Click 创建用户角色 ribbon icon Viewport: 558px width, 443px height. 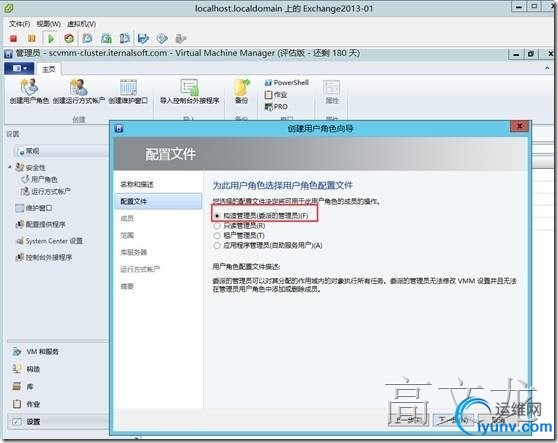29,91
